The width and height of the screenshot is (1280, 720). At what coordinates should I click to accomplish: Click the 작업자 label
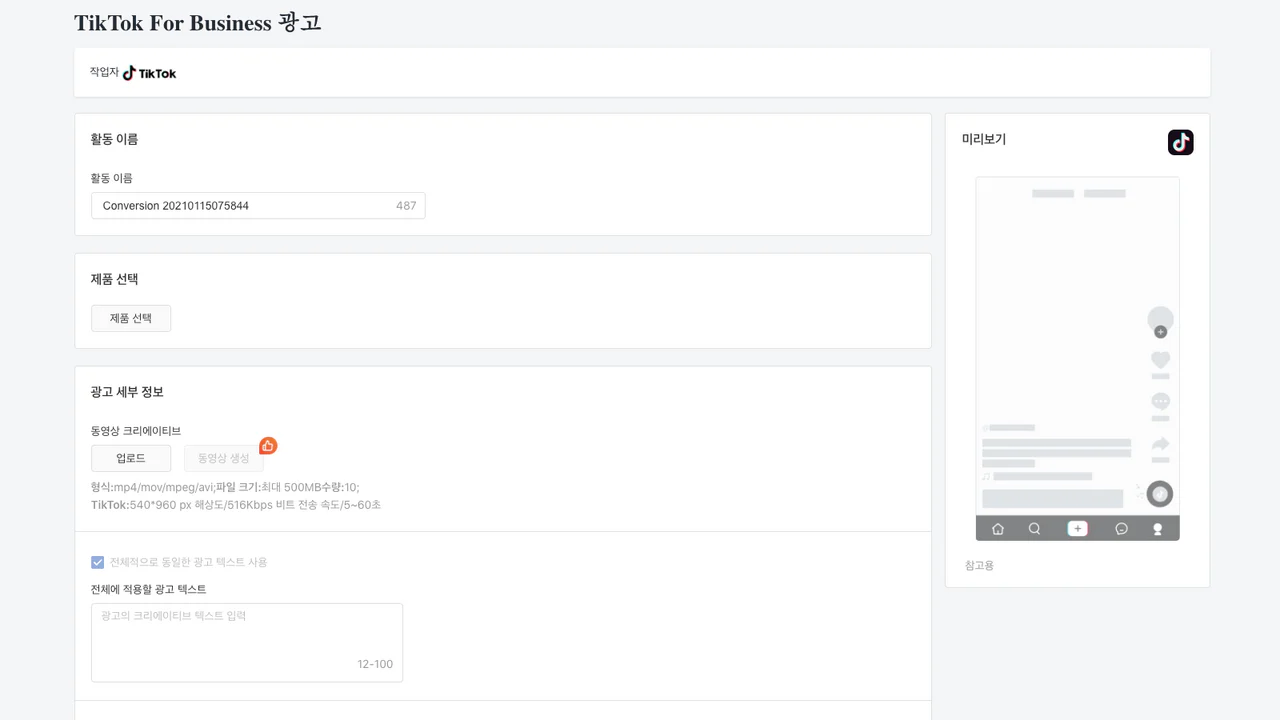coord(104,72)
